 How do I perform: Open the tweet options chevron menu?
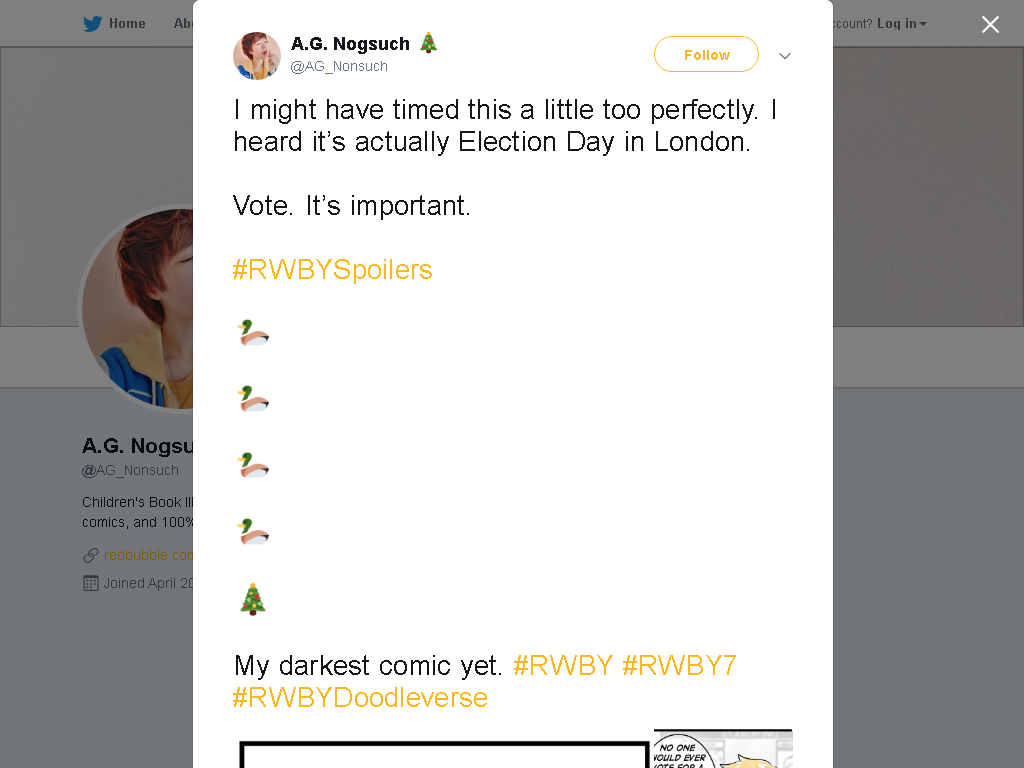(785, 56)
